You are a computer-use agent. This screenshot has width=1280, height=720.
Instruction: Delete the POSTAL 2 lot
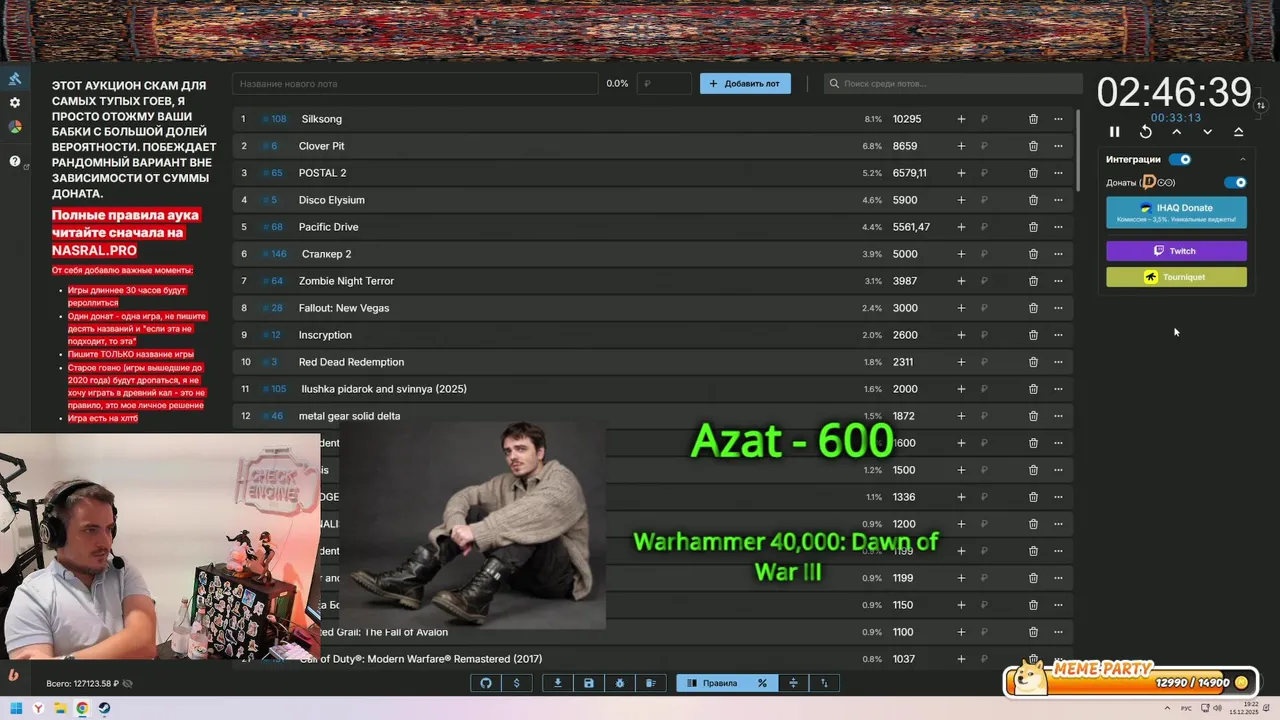tap(1033, 173)
